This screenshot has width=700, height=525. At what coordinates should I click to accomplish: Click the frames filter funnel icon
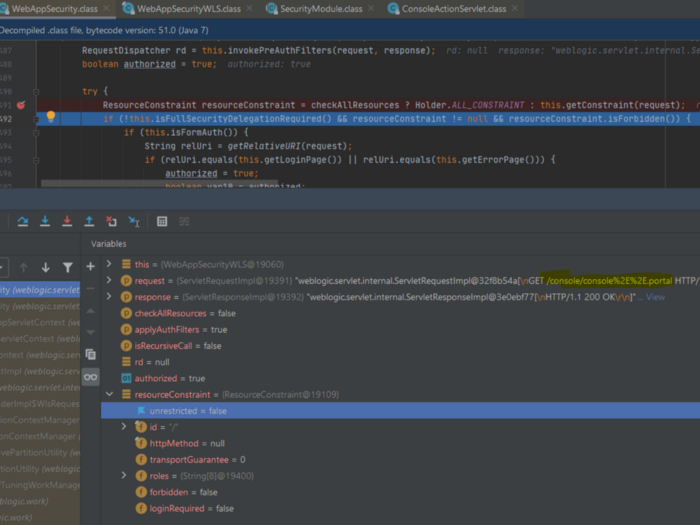pos(68,267)
